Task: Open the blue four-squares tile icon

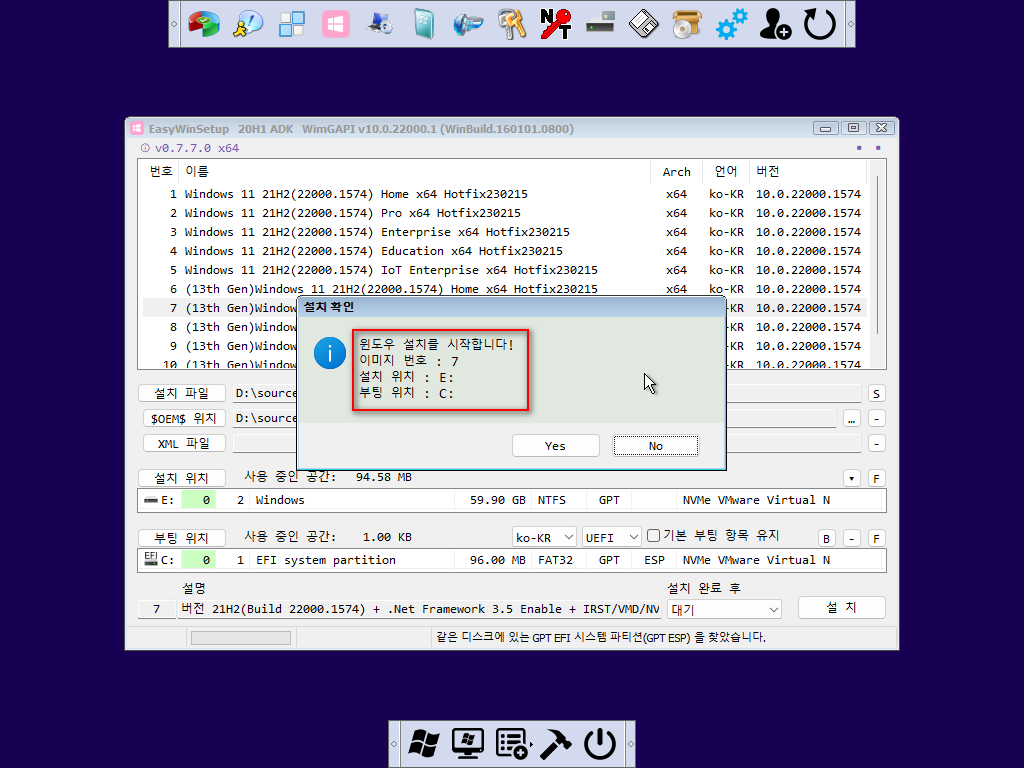Action: click(x=291, y=24)
